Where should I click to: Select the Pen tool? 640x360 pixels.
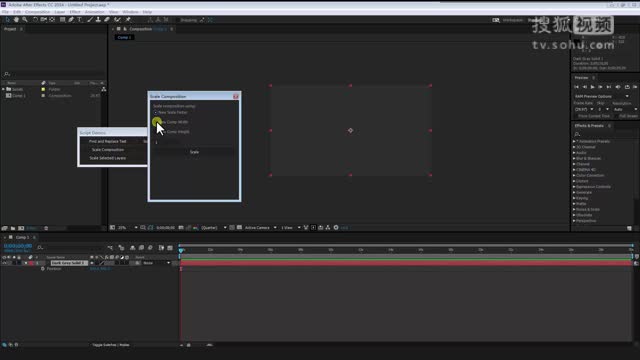tap(71, 20)
